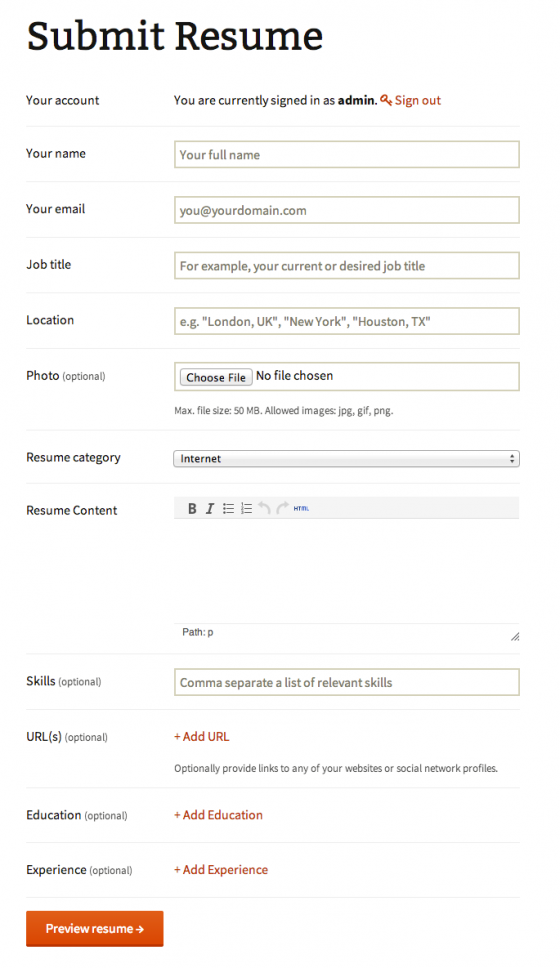Select the Job title text field
The width and height of the screenshot is (560, 968).
point(346,265)
